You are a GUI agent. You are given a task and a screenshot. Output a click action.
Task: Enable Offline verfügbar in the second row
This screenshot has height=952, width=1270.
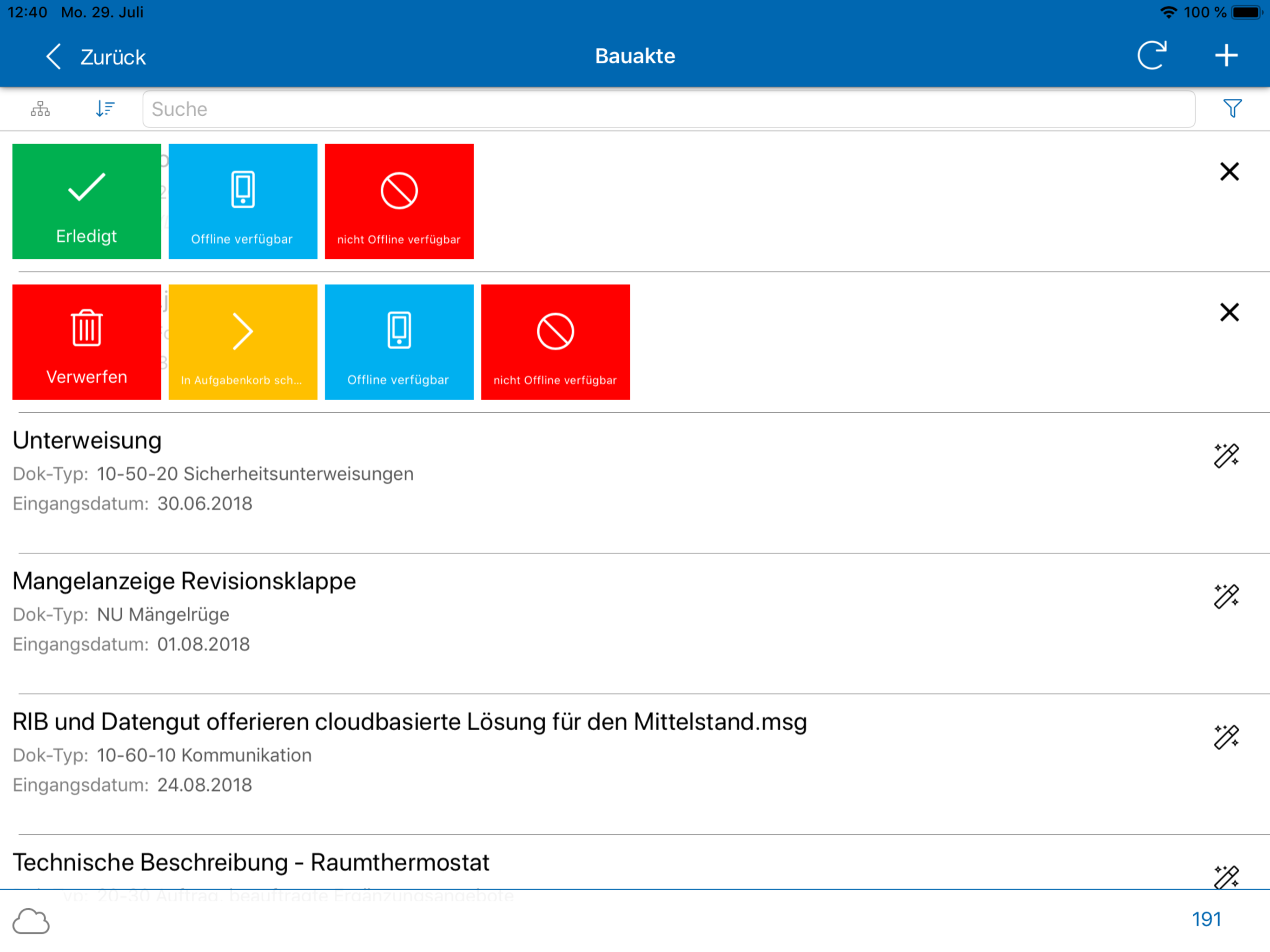[x=399, y=342]
